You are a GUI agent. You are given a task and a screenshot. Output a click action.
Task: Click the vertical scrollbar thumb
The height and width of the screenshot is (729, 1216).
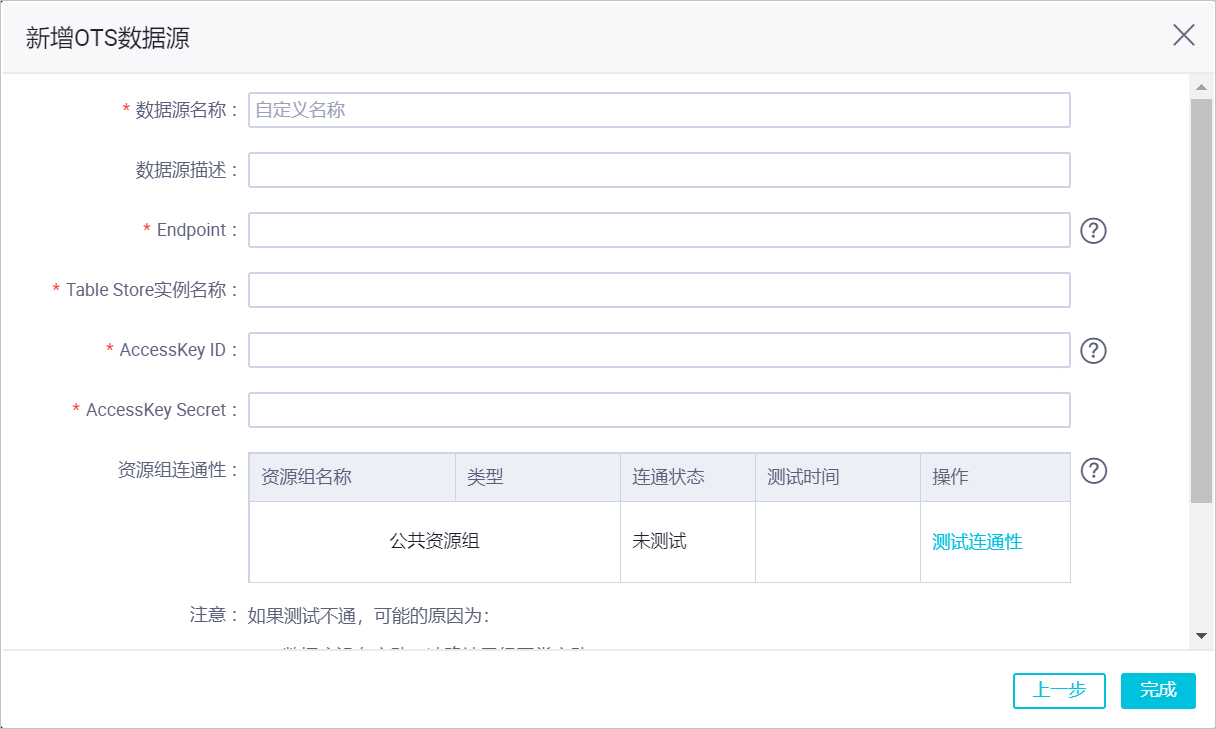(x=1201, y=300)
